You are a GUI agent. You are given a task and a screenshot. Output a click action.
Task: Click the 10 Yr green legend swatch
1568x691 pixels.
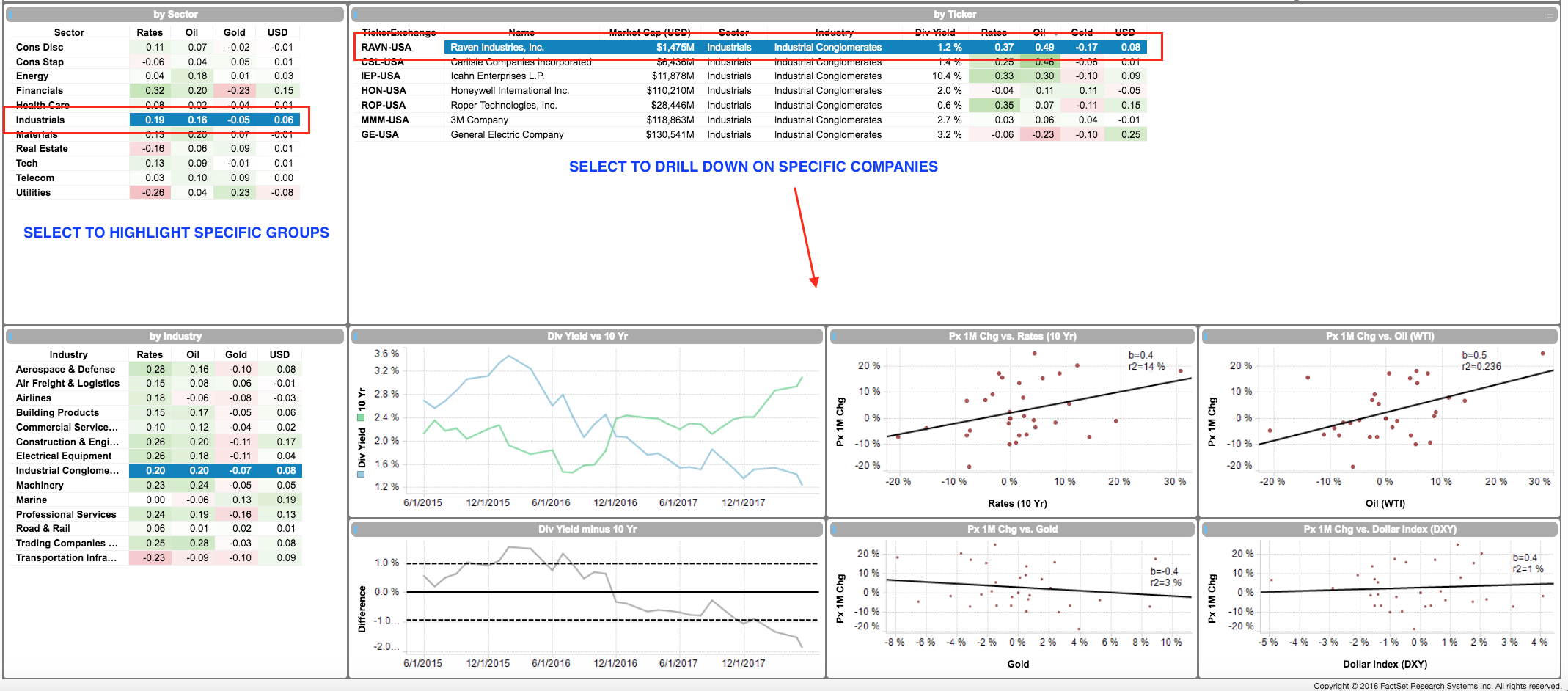[361, 417]
